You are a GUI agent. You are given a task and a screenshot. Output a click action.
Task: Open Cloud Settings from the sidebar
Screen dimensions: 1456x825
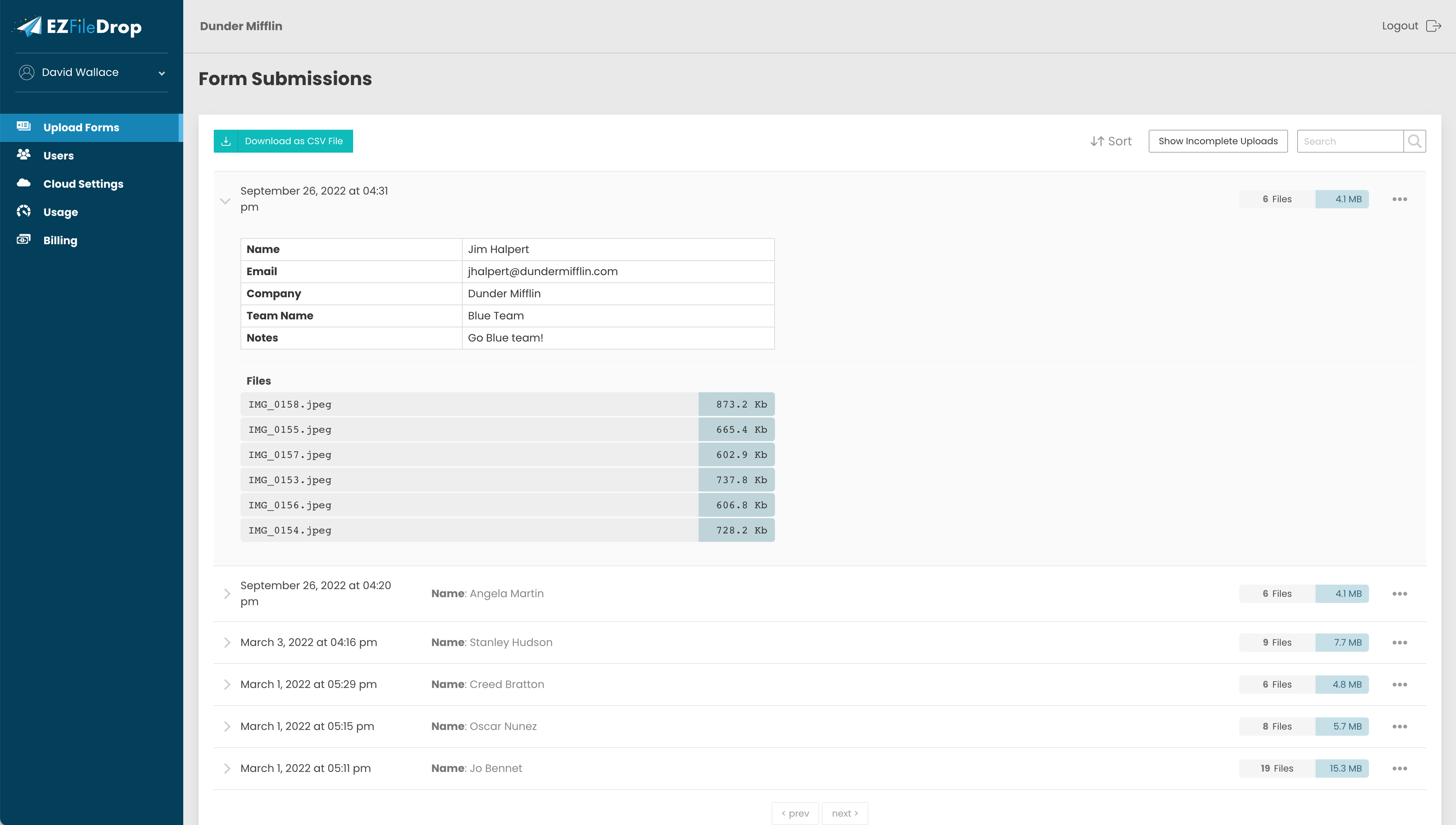(x=24, y=183)
